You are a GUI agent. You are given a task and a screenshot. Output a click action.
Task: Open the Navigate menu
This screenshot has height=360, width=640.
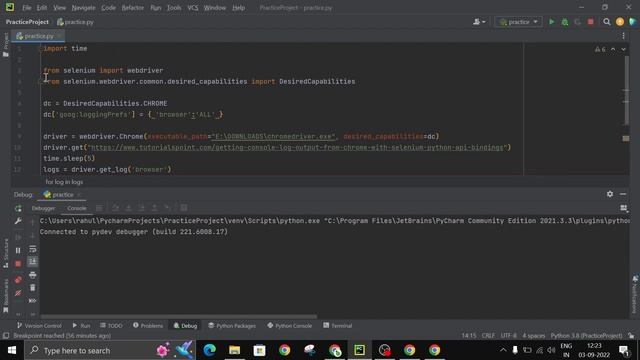pyautogui.click(x=83, y=8)
